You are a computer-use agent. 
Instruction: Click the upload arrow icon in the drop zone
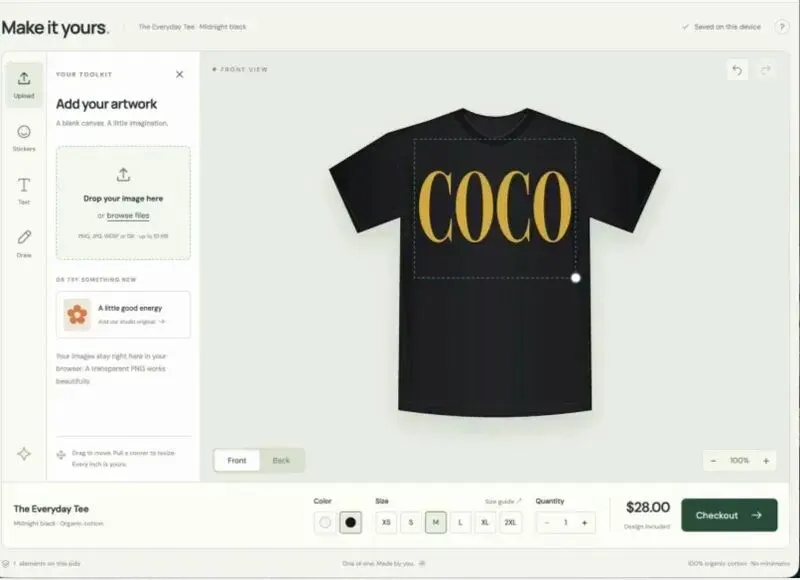click(123, 175)
